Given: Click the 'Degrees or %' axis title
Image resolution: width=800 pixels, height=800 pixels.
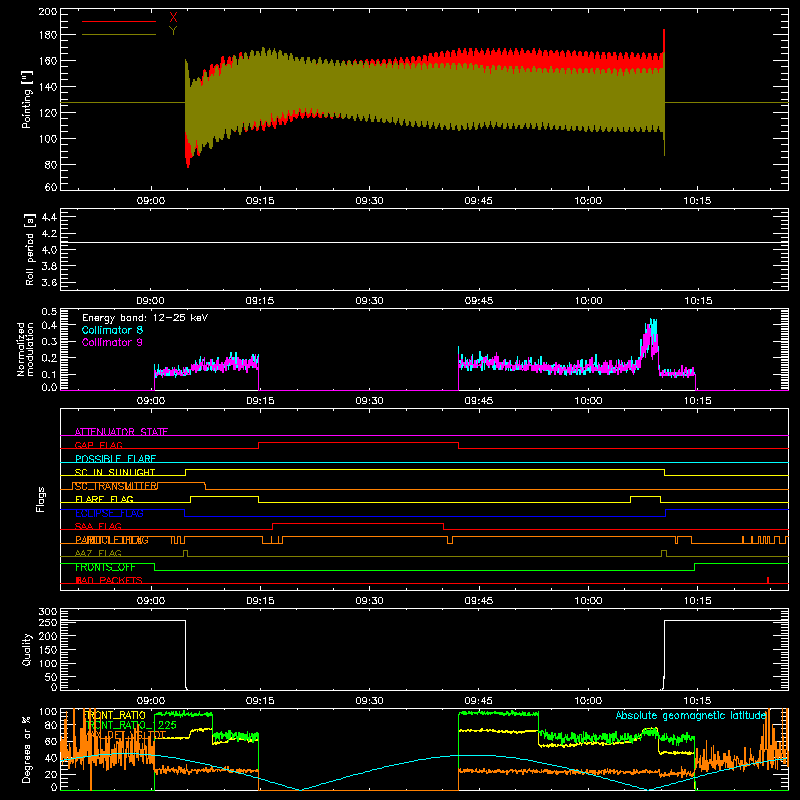Looking at the screenshot, I should pos(27,749).
